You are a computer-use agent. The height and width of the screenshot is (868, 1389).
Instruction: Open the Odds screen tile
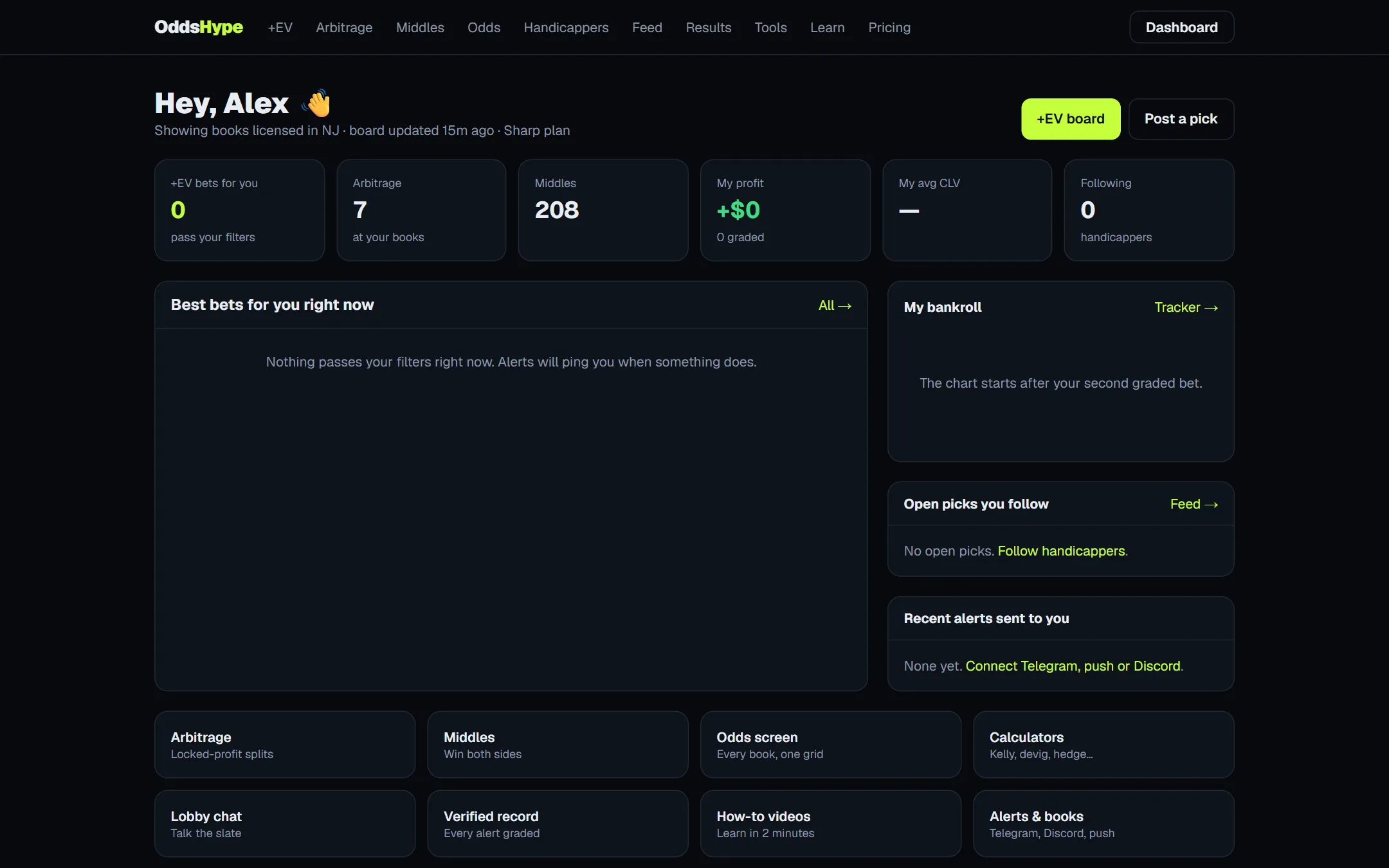tap(831, 745)
